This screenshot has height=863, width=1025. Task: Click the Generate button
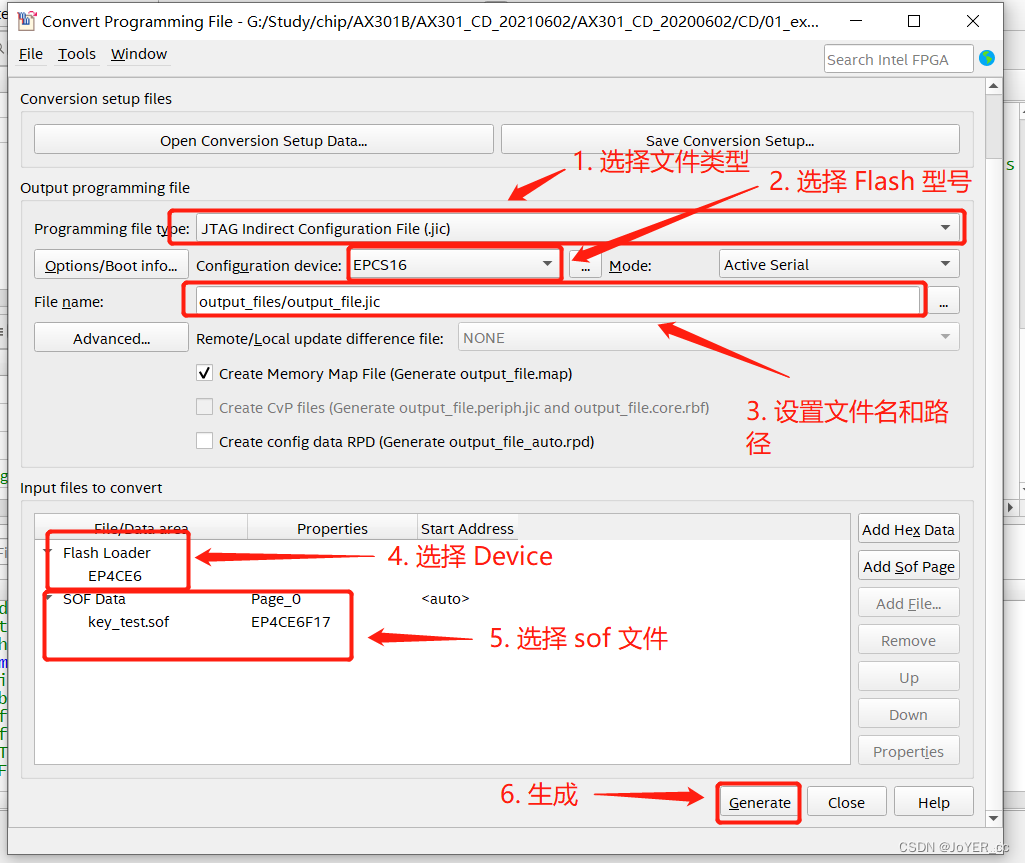coord(758,801)
